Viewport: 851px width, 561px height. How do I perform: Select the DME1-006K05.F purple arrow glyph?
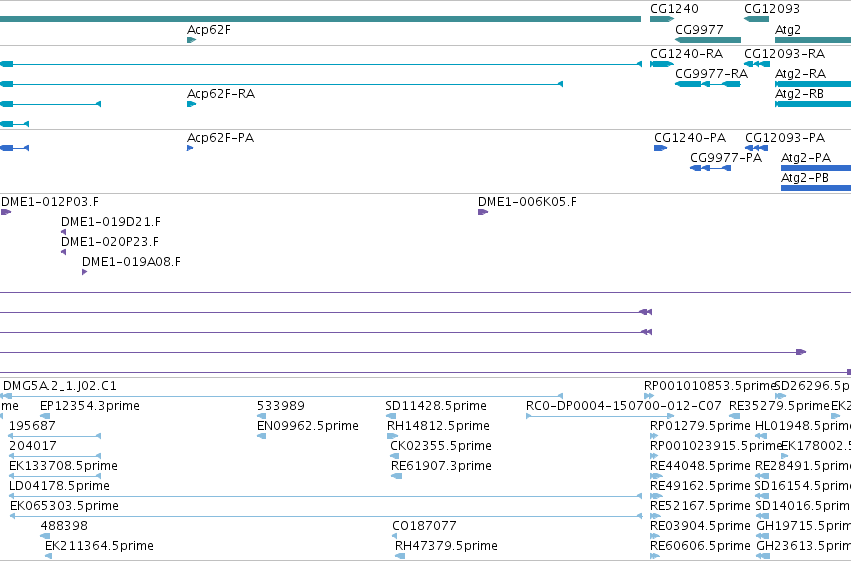[x=483, y=212]
